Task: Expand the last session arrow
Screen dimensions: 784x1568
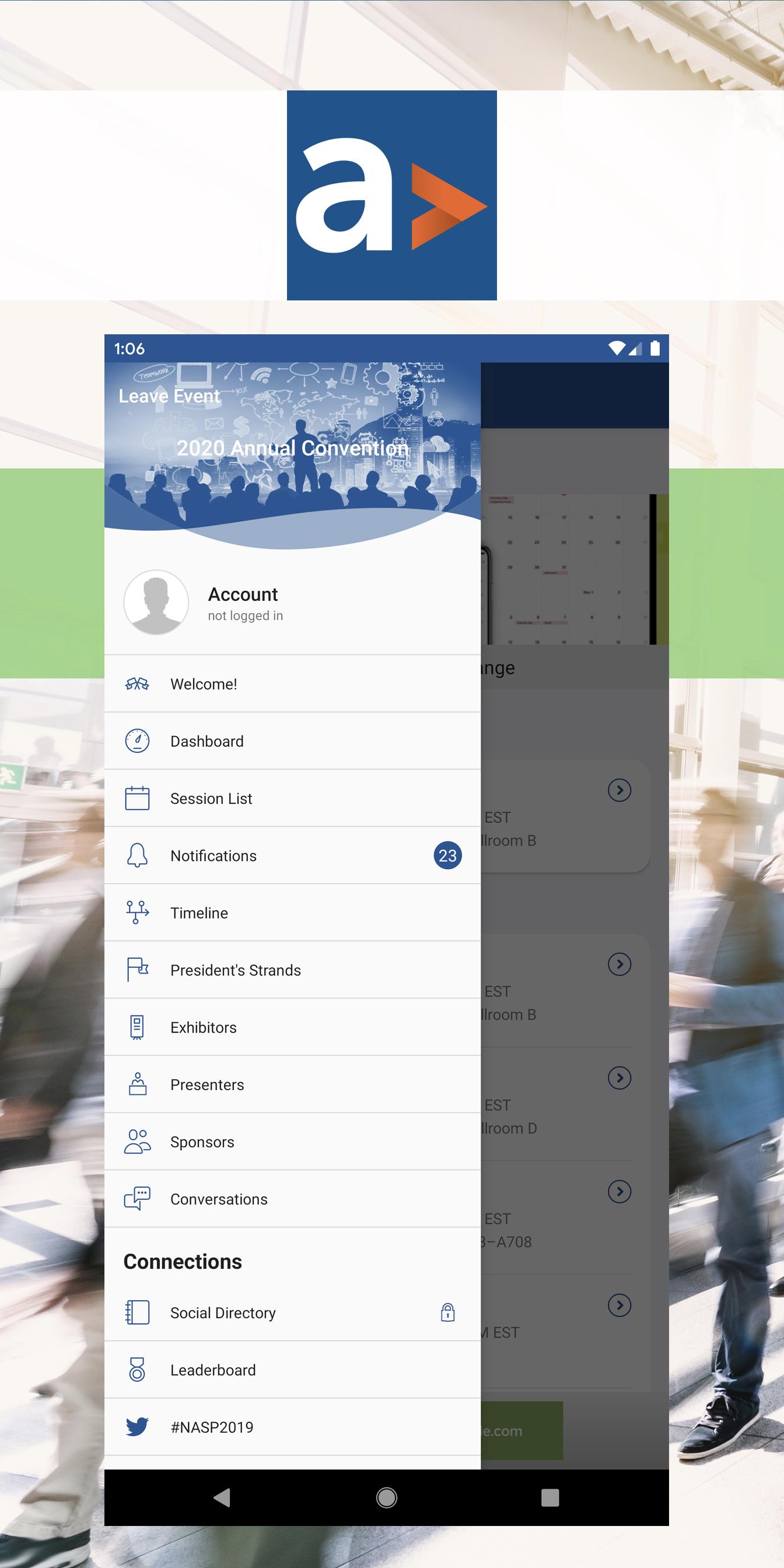Action: [619, 1305]
